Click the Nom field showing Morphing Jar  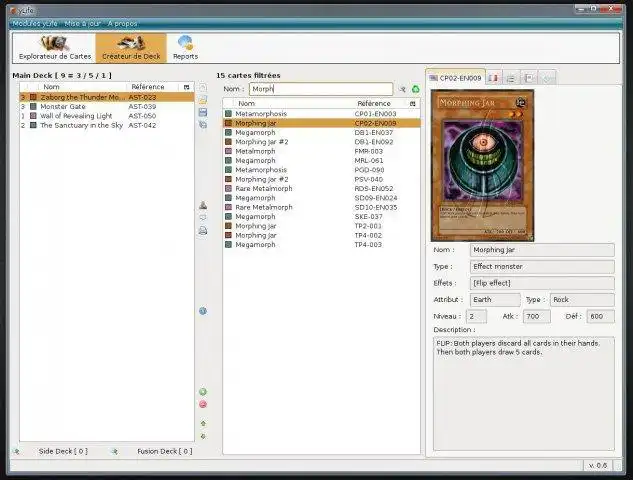tap(542, 250)
